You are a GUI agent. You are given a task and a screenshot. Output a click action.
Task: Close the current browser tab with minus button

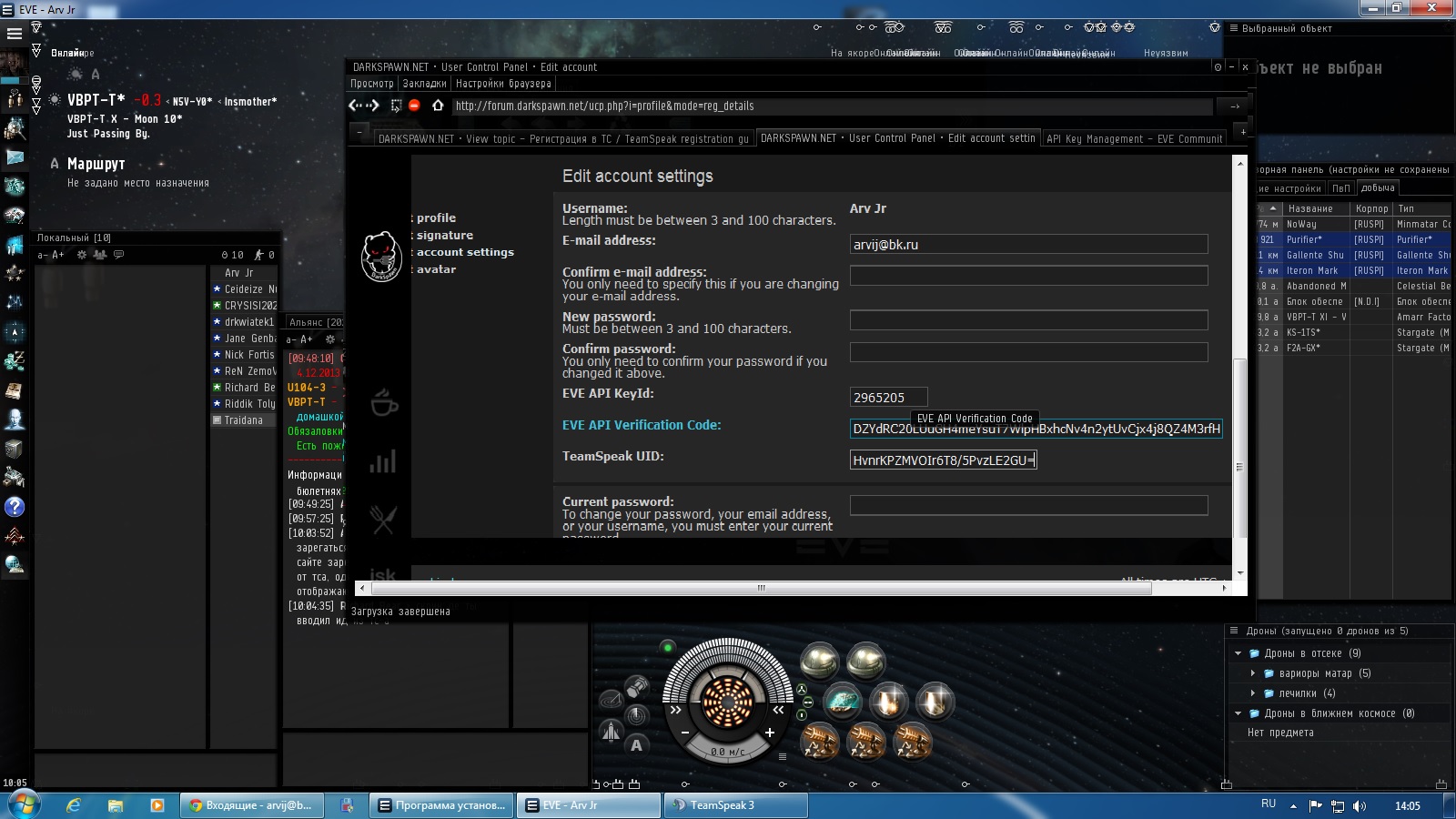pyautogui.click(x=360, y=133)
